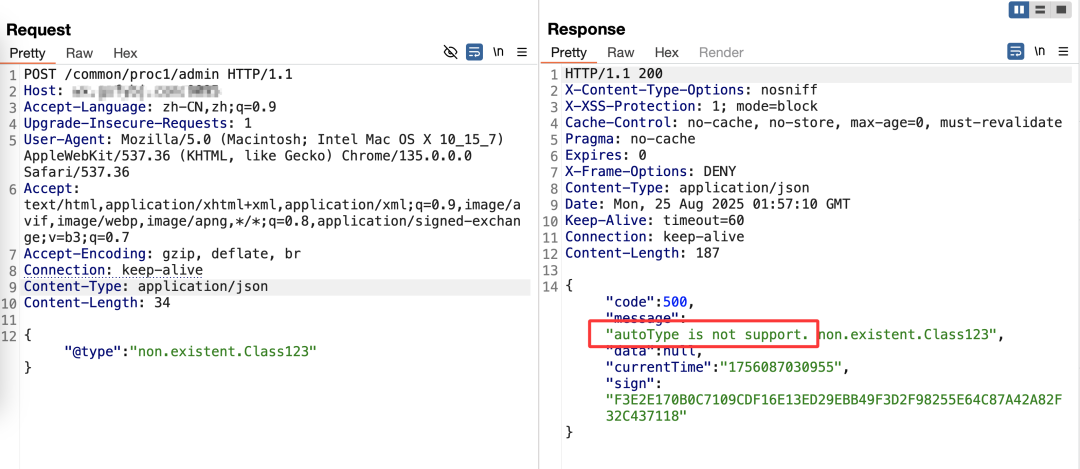1080x469 pixels.
Task: Click Cache-Control response header
Action: [813, 123]
